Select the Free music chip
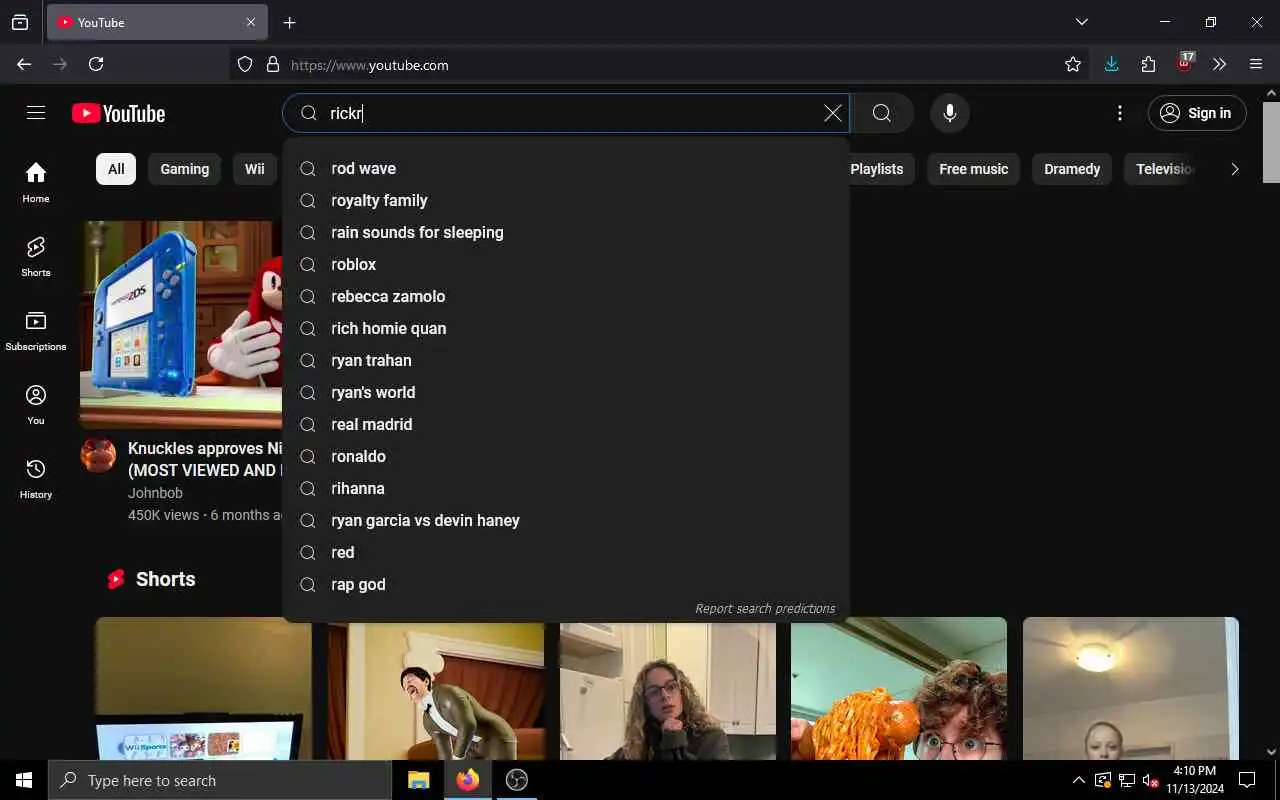This screenshot has width=1280, height=800. click(973, 169)
